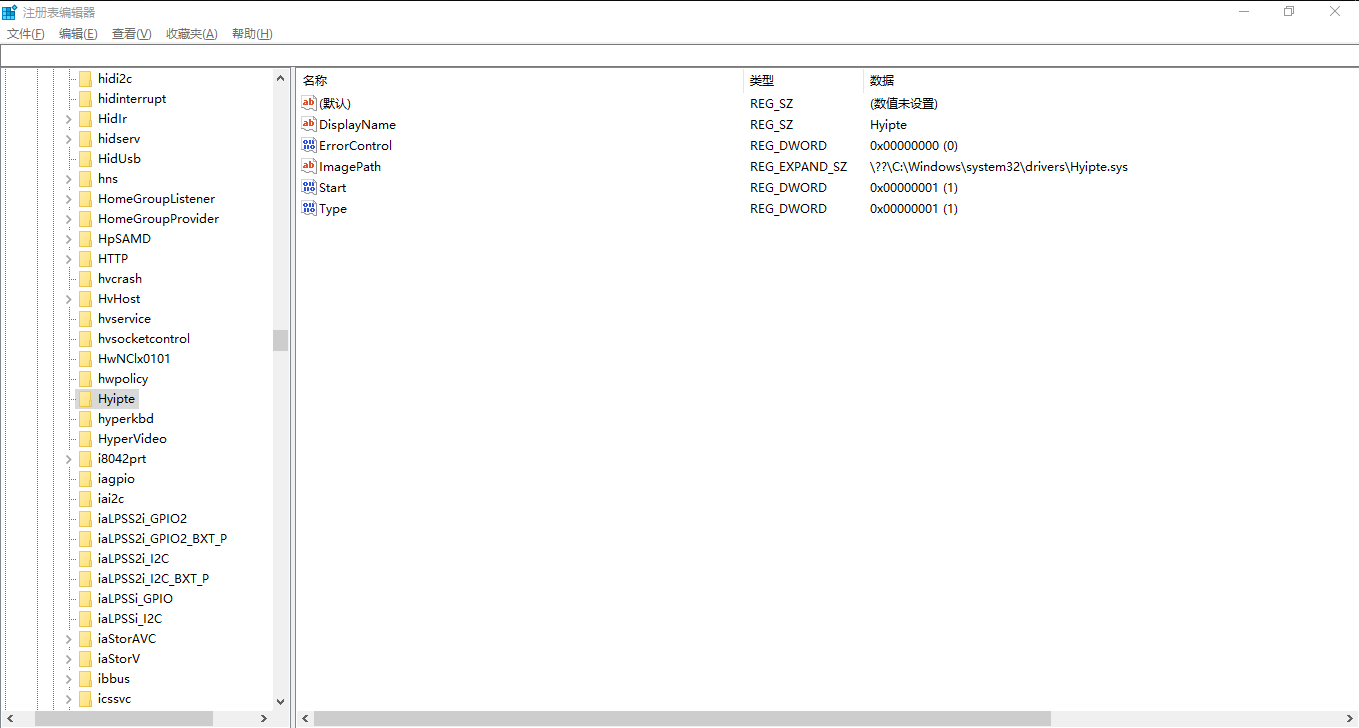The width and height of the screenshot is (1359, 728).
Task: Click the hvsocketcontrol folder icon
Action: click(85, 338)
